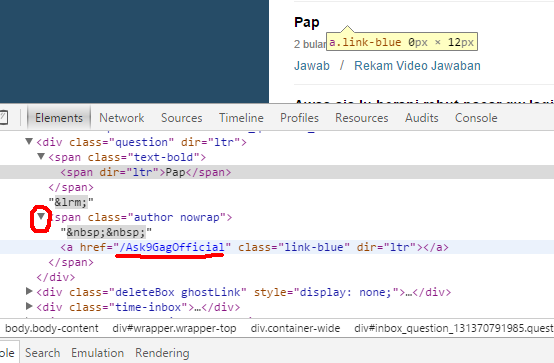
Task: Click the Jawab link
Action: 312,66
